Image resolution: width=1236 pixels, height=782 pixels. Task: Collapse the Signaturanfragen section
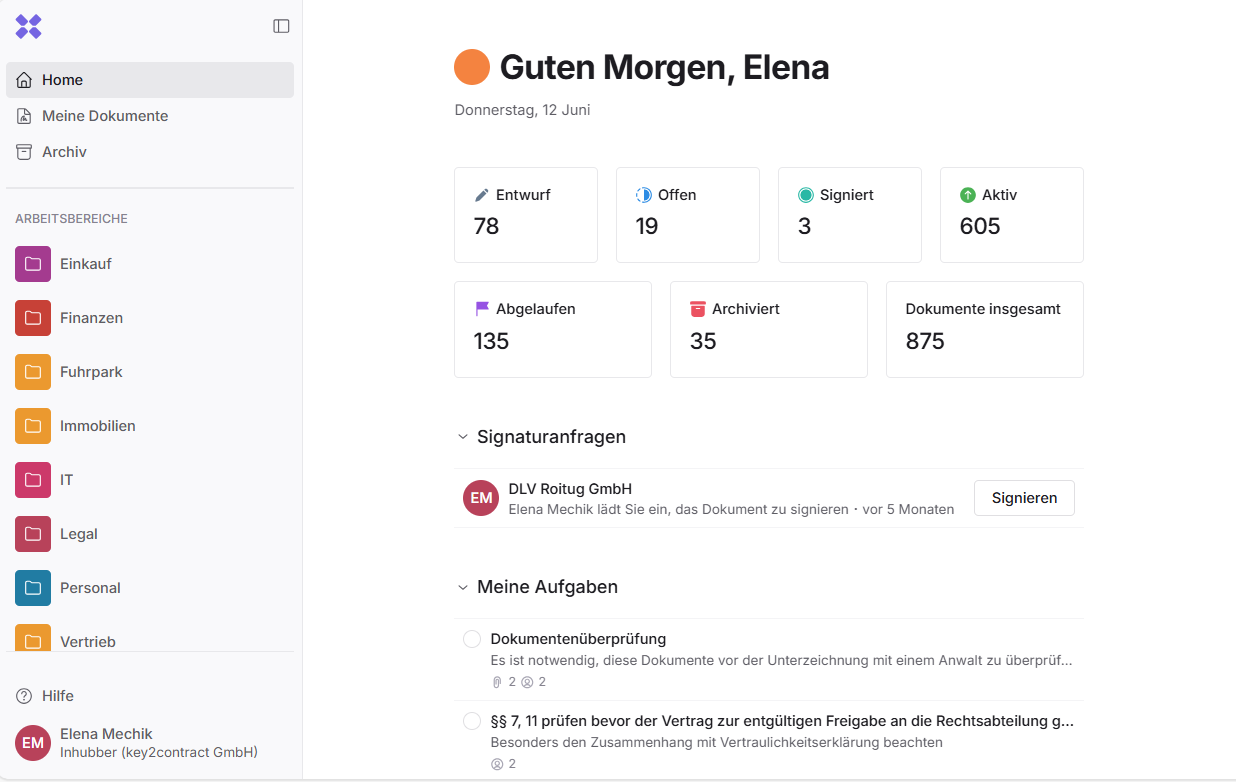(462, 437)
